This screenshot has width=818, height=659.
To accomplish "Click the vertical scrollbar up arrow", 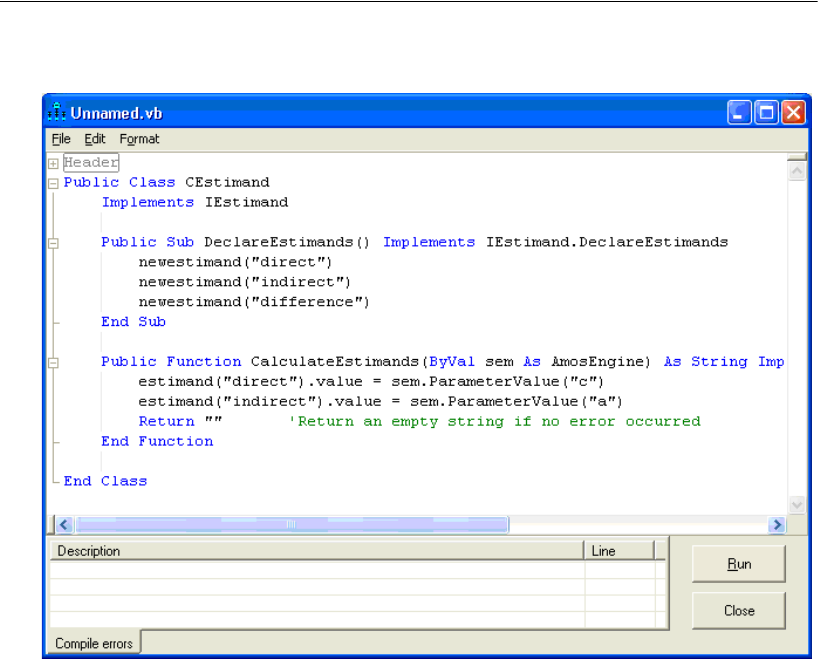I will coord(797,171).
